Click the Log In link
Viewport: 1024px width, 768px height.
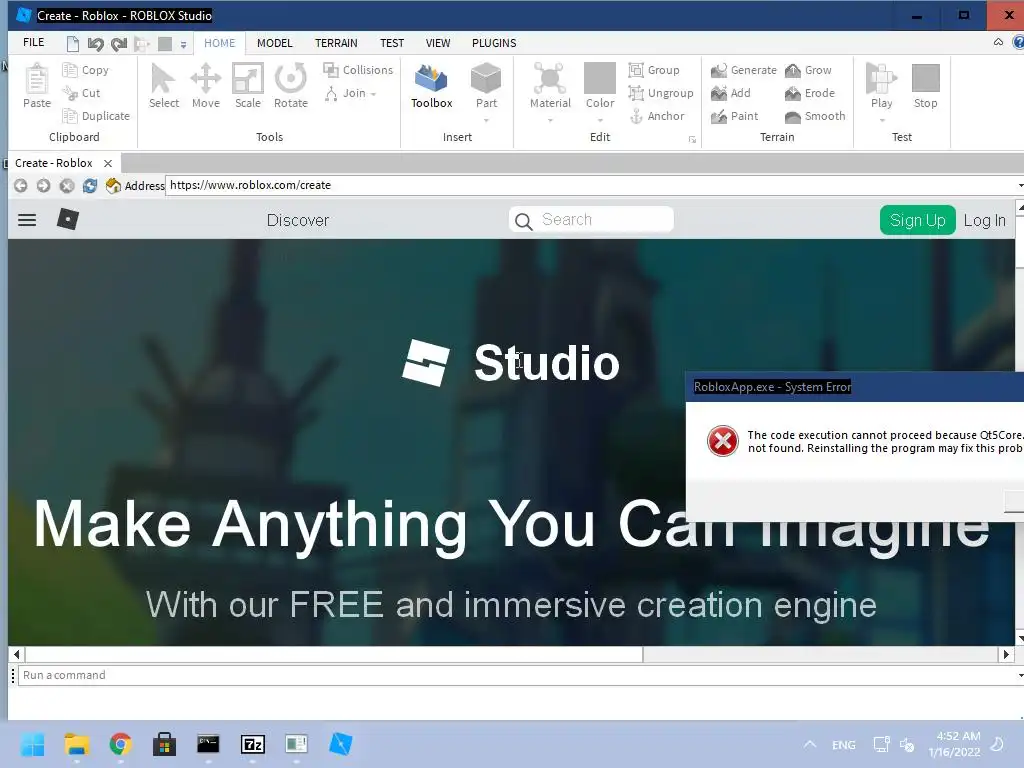(x=984, y=221)
